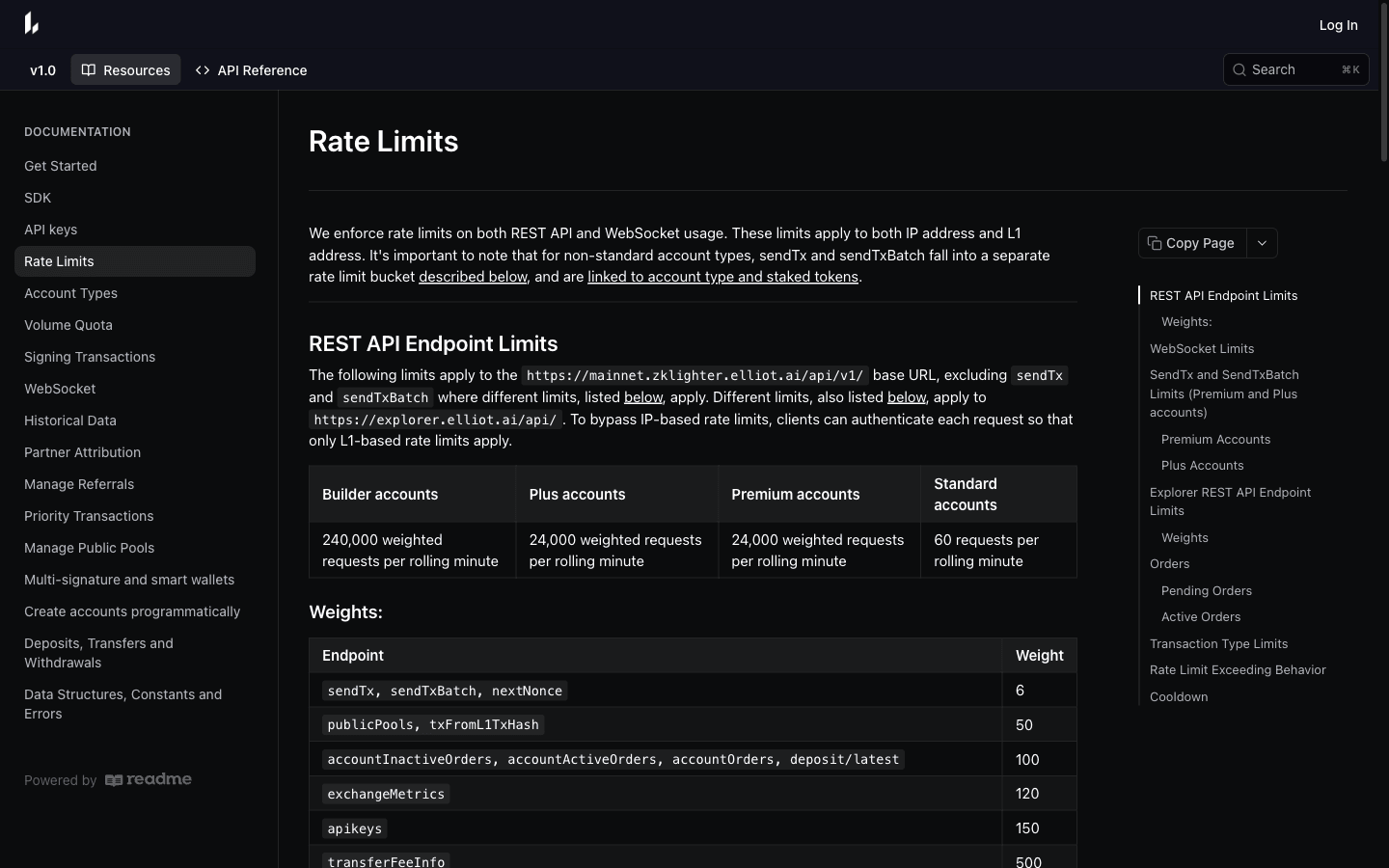
Task: Open Deposits, Transfers and Withdrawals page
Action: coord(135,653)
